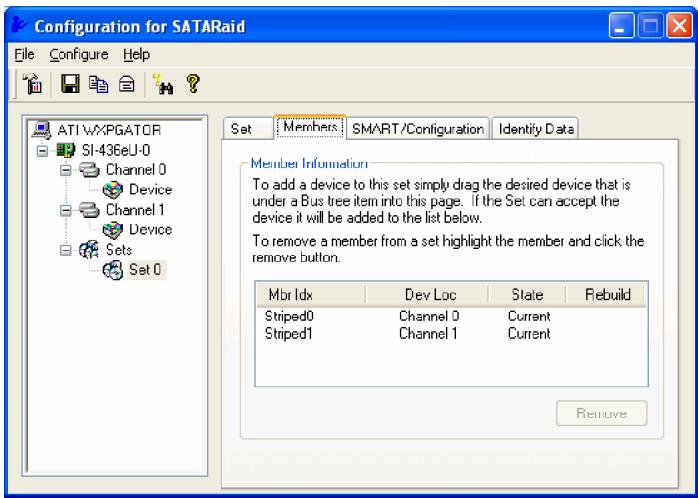Close the SATARaid configuration window
698x498 pixels.
[x=679, y=25]
